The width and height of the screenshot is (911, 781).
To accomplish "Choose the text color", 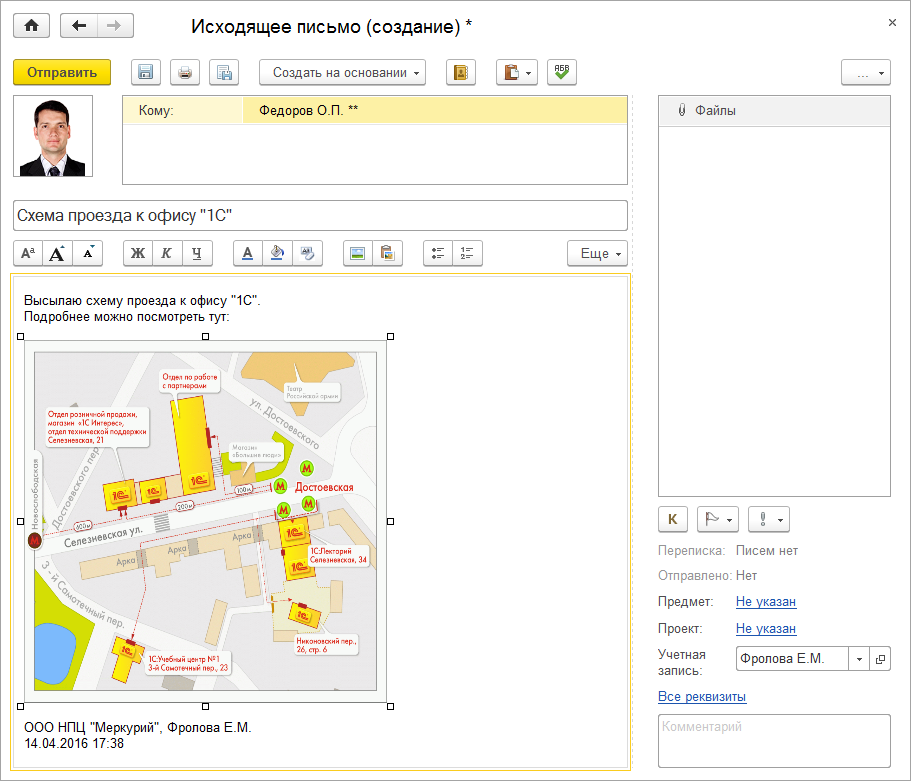I will pos(248,253).
